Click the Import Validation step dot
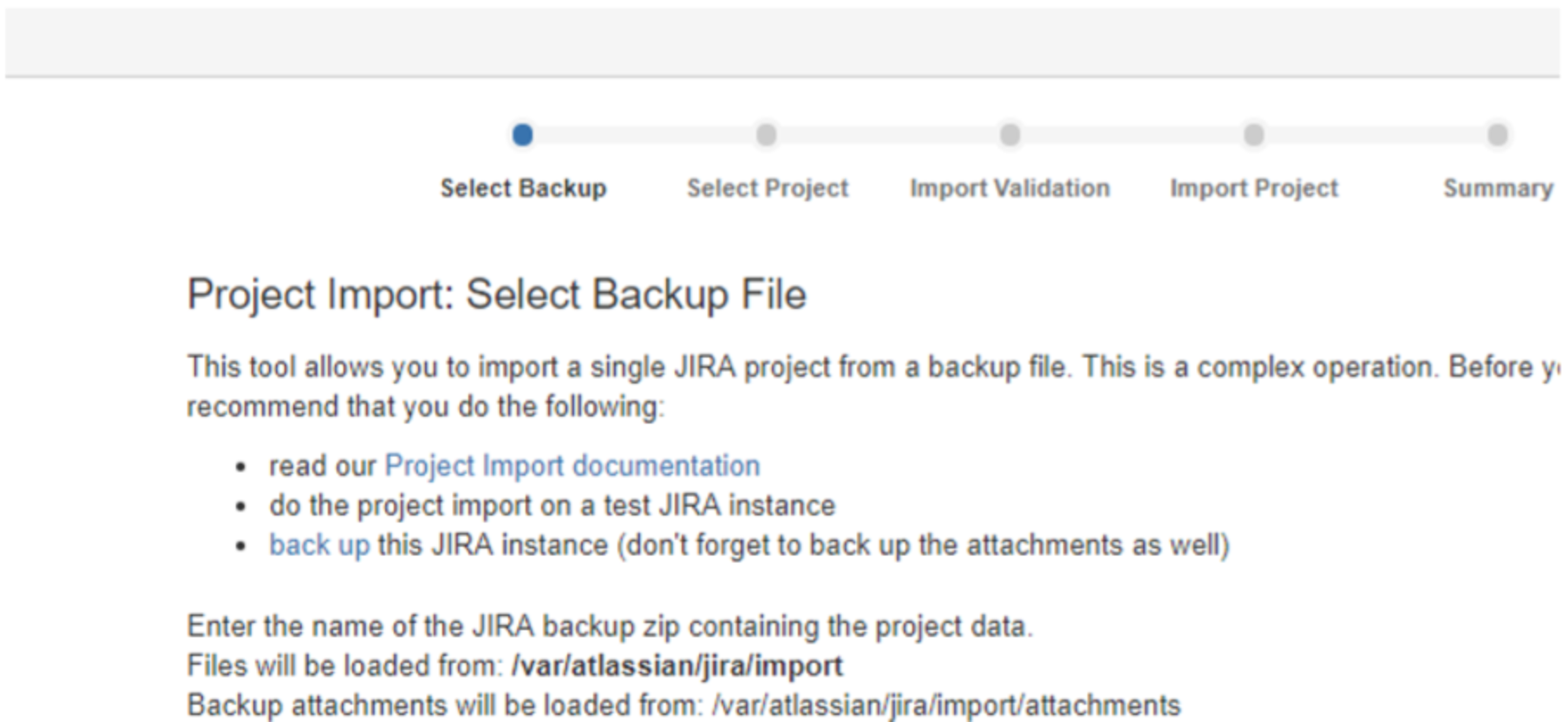Screen dimensions: 1568x722 1009,135
